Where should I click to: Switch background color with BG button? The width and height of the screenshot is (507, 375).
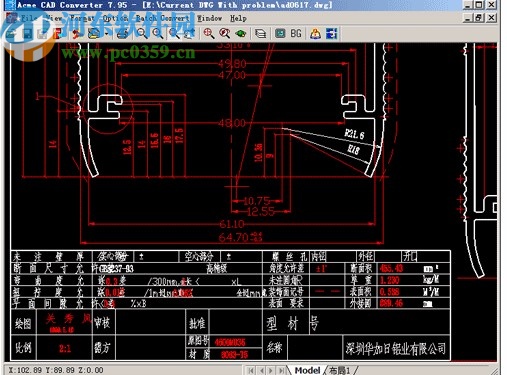pos(296,34)
